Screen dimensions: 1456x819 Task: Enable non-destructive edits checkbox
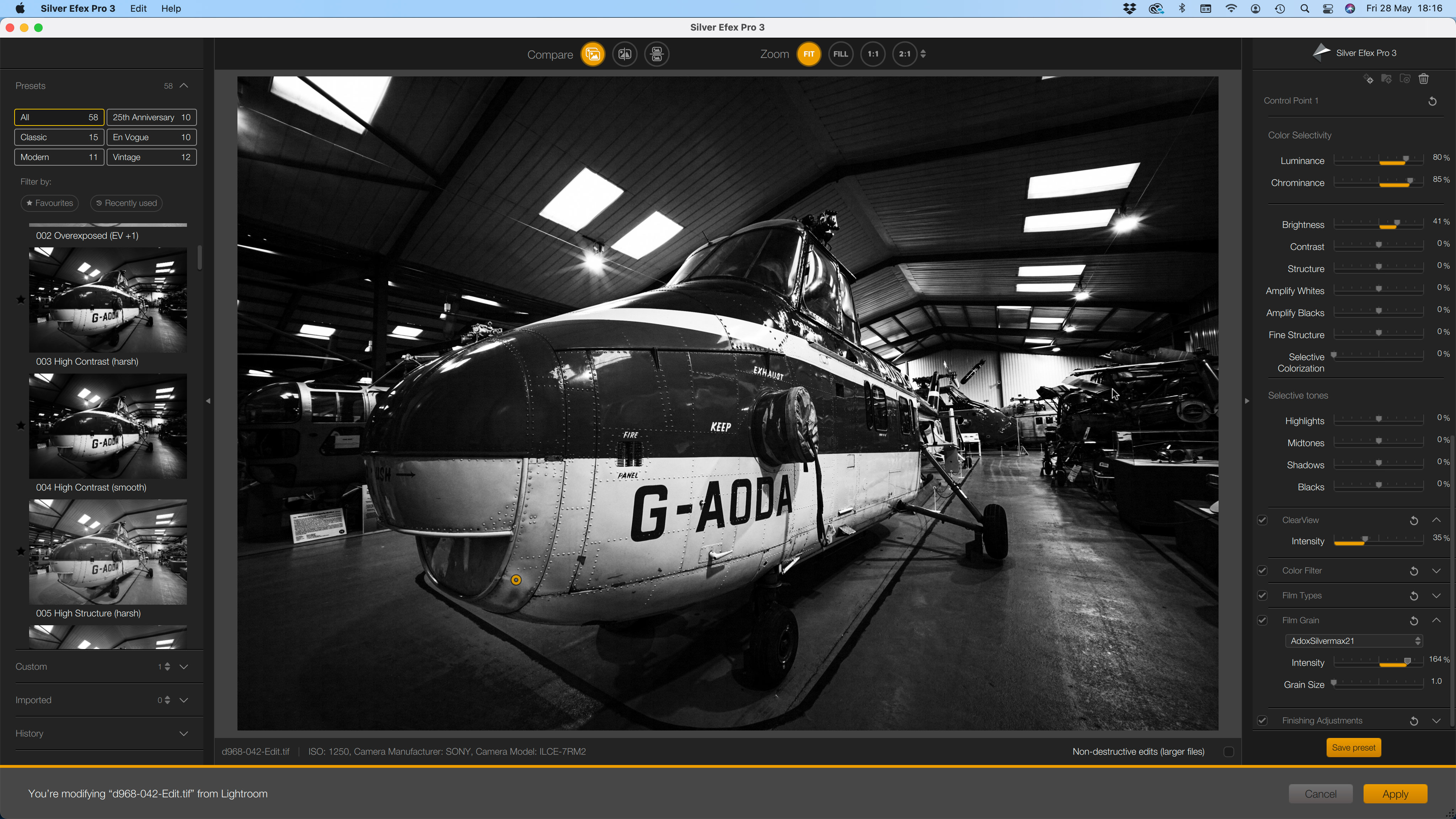[1228, 752]
